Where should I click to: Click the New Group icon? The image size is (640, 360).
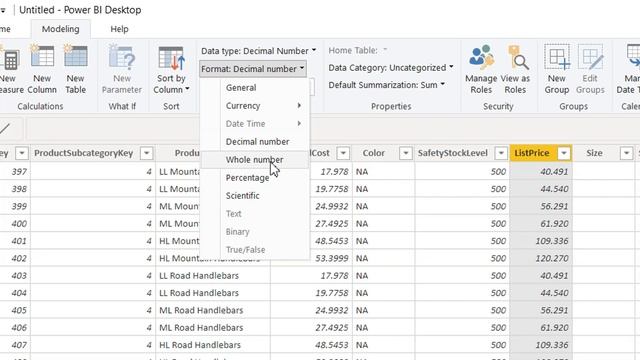tap(557, 57)
